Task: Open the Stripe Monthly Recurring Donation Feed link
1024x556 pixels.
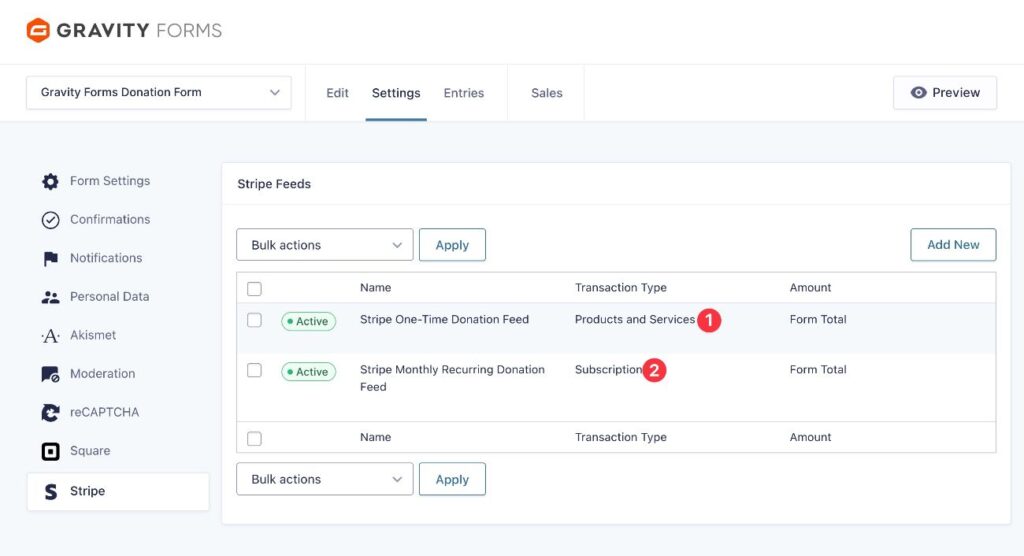Action: pos(452,378)
